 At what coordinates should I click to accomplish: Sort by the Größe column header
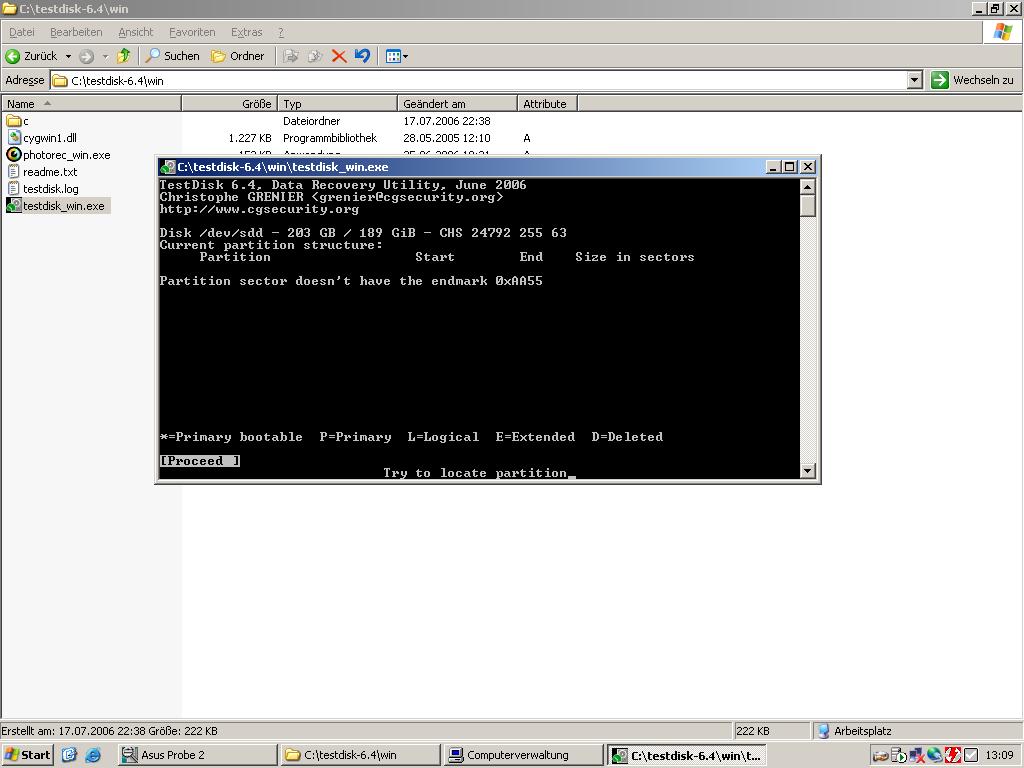230,104
